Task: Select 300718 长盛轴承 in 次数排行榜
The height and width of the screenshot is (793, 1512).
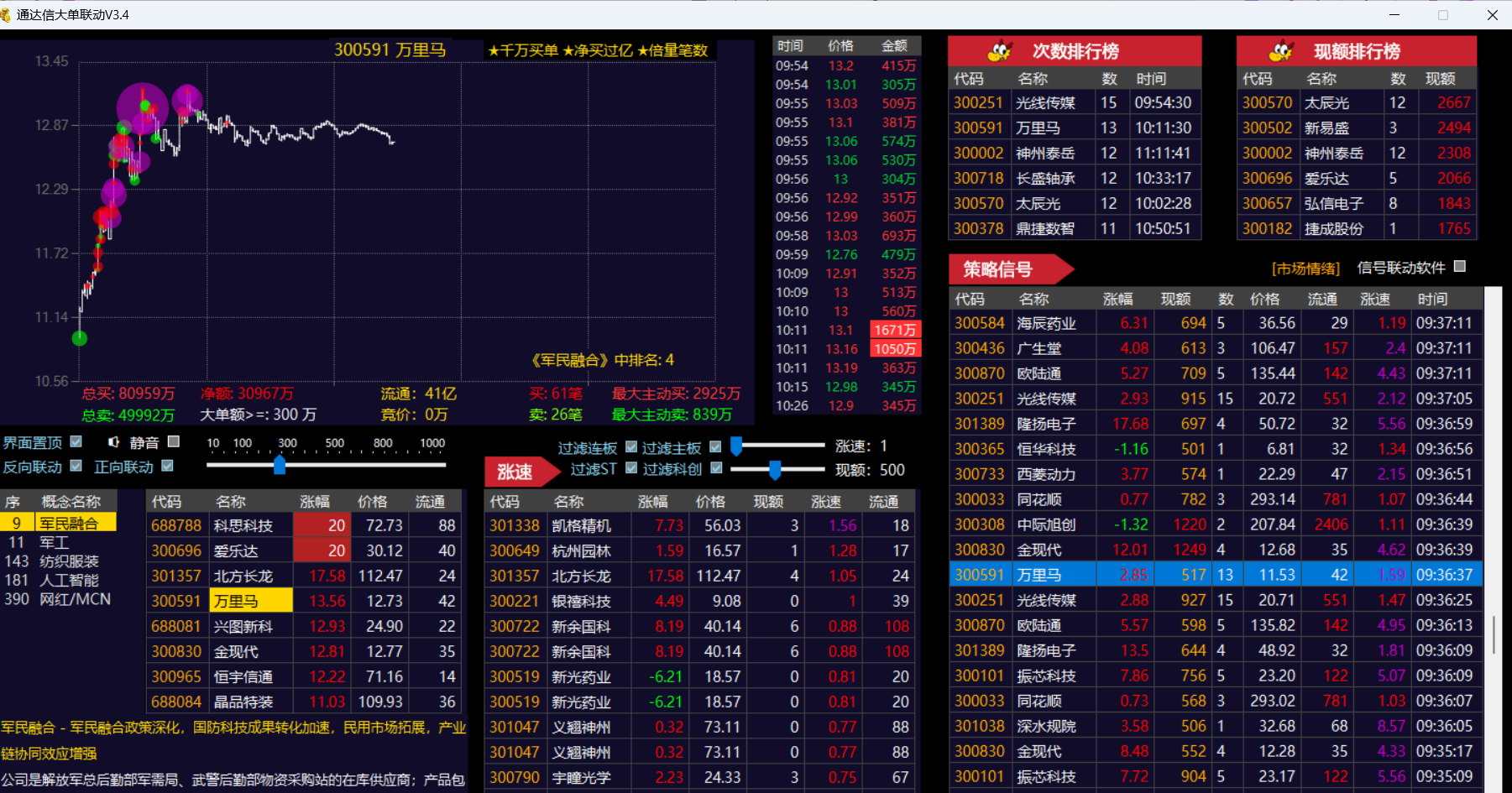Action: tap(1075, 178)
